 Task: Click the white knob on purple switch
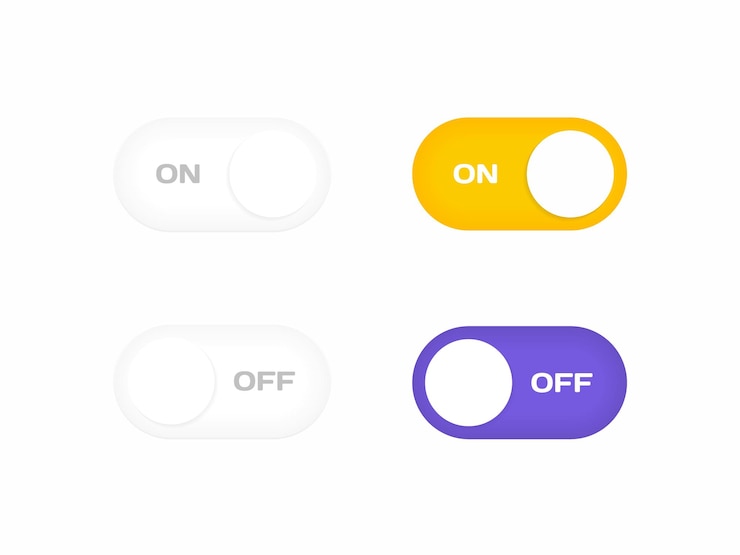[469, 382]
